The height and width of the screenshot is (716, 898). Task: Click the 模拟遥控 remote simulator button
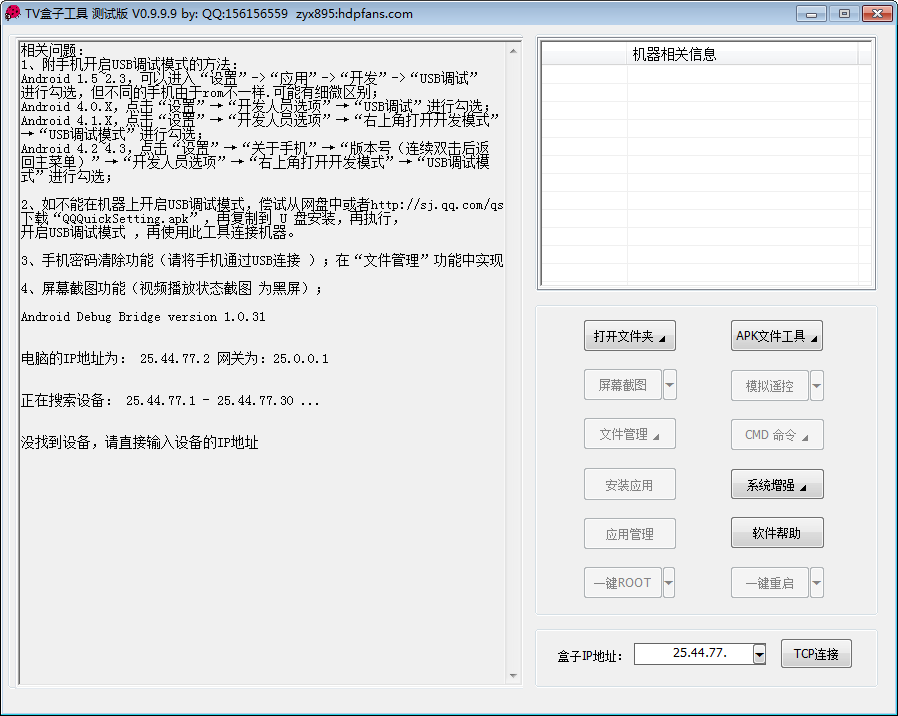[x=770, y=385]
